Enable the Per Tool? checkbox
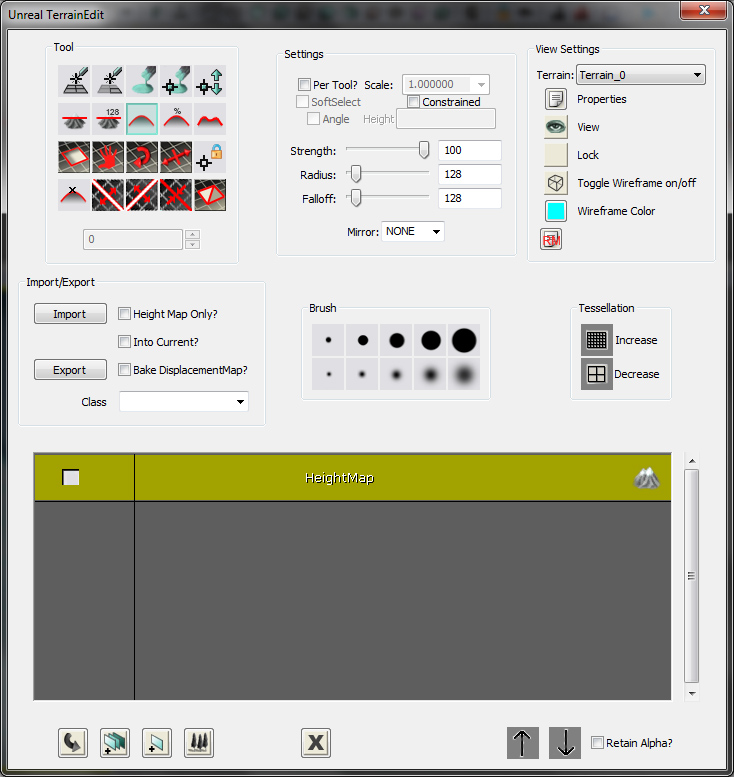The height and width of the screenshot is (777, 734). coord(304,85)
